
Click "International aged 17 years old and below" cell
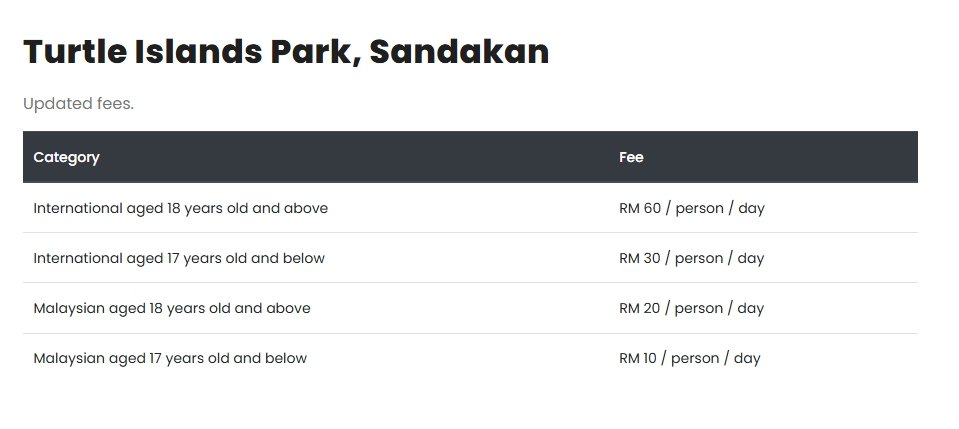point(179,258)
